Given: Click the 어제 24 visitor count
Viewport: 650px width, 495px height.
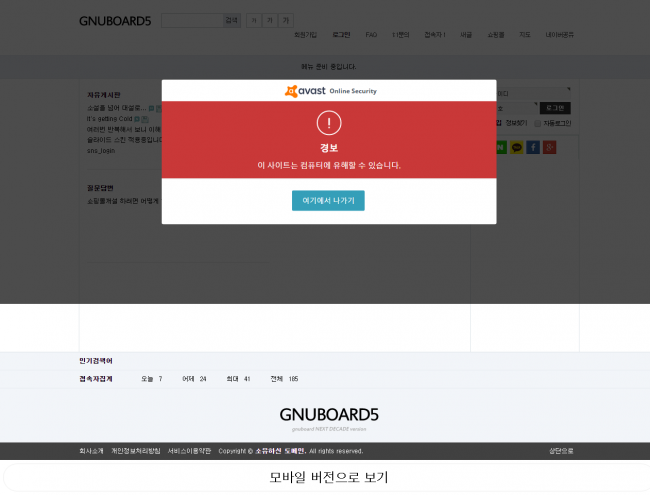Looking at the screenshot, I should click(x=194, y=379).
